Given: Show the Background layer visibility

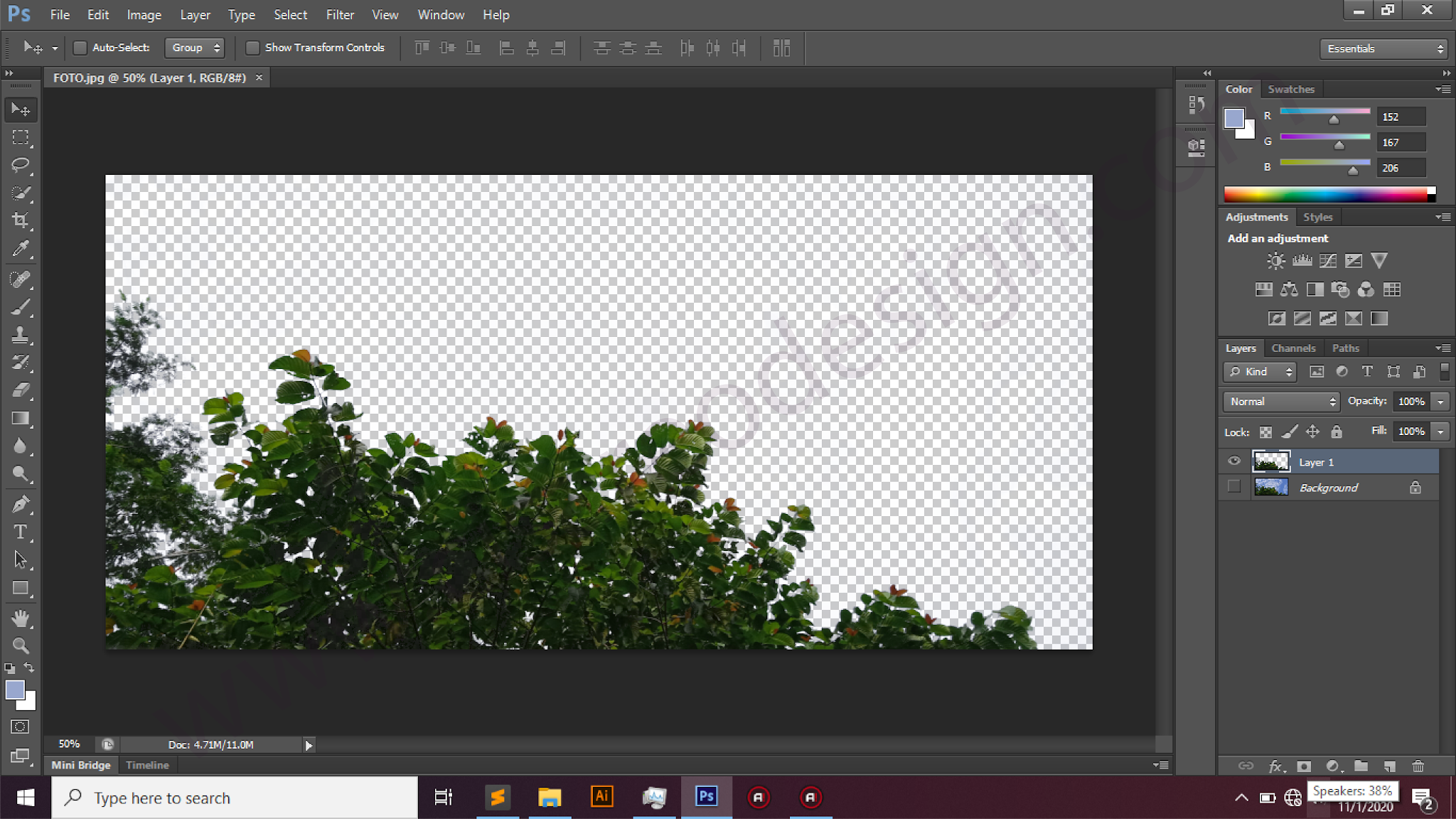Looking at the screenshot, I should point(1233,487).
